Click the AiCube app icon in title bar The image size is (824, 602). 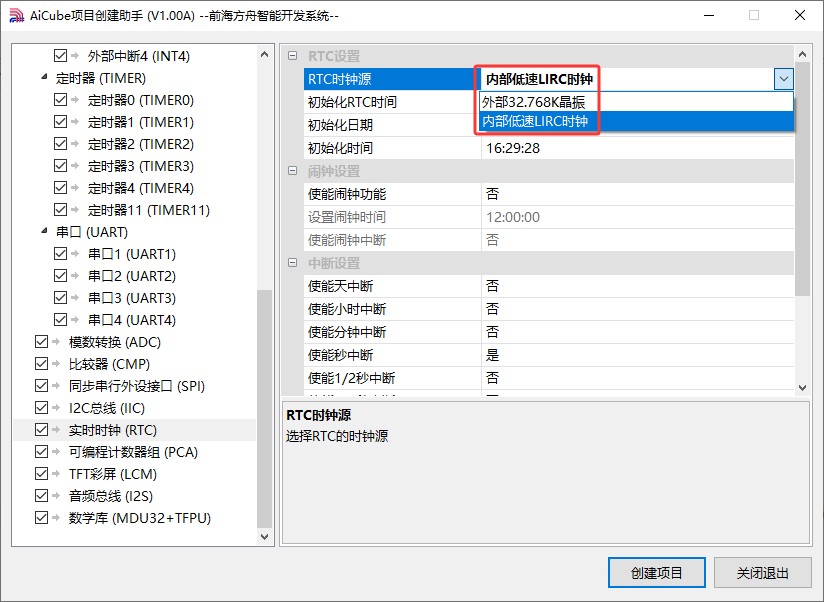tap(17, 16)
